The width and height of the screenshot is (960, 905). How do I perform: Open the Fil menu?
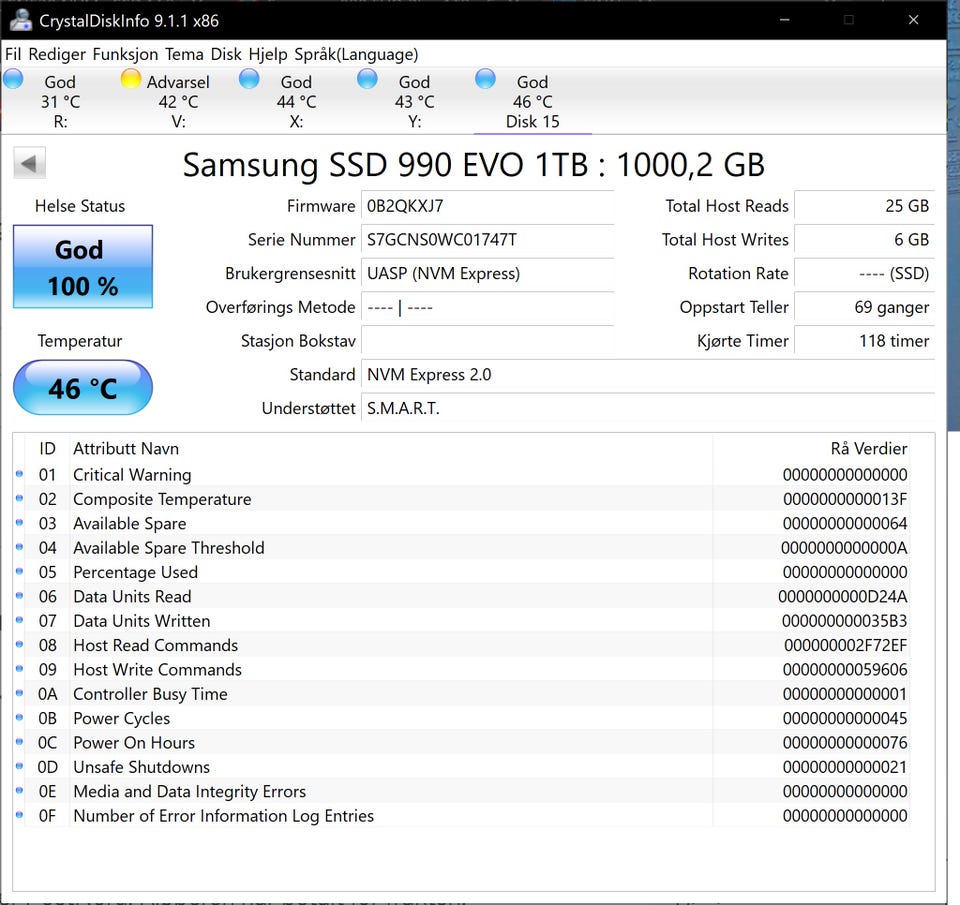[13, 54]
